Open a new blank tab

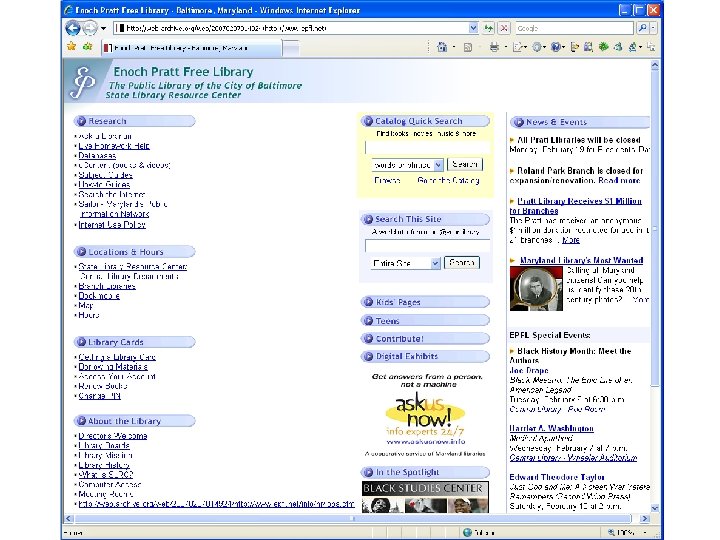click(x=291, y=48)
